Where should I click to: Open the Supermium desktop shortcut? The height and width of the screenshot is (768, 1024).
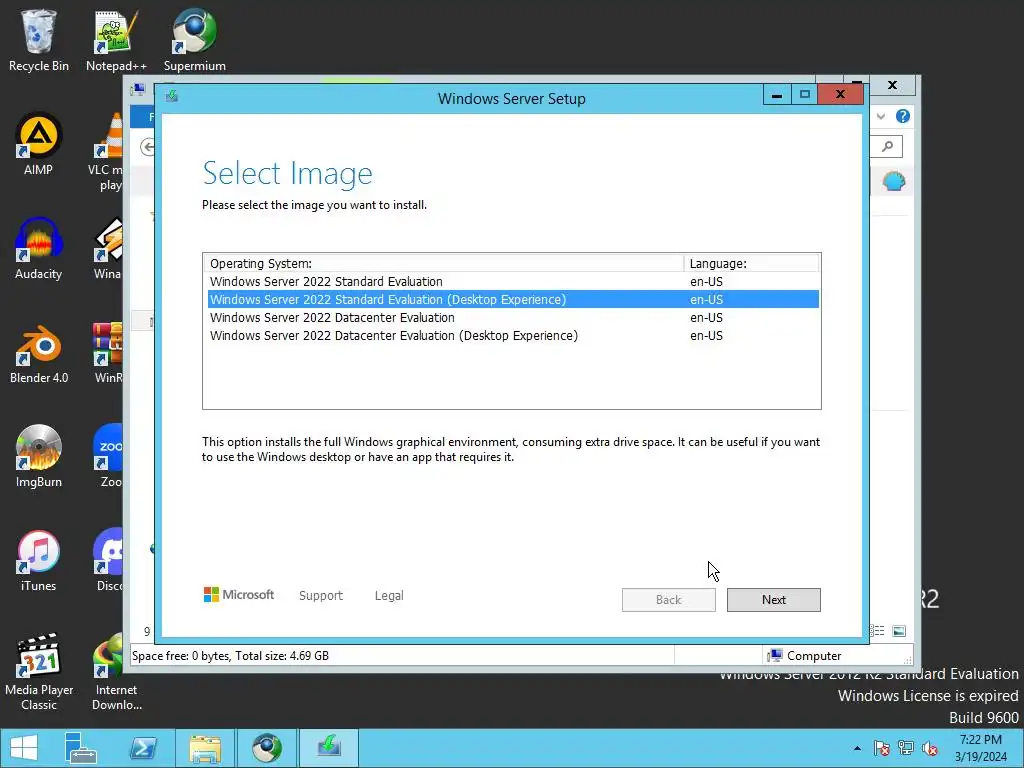(x=195, y=40)
